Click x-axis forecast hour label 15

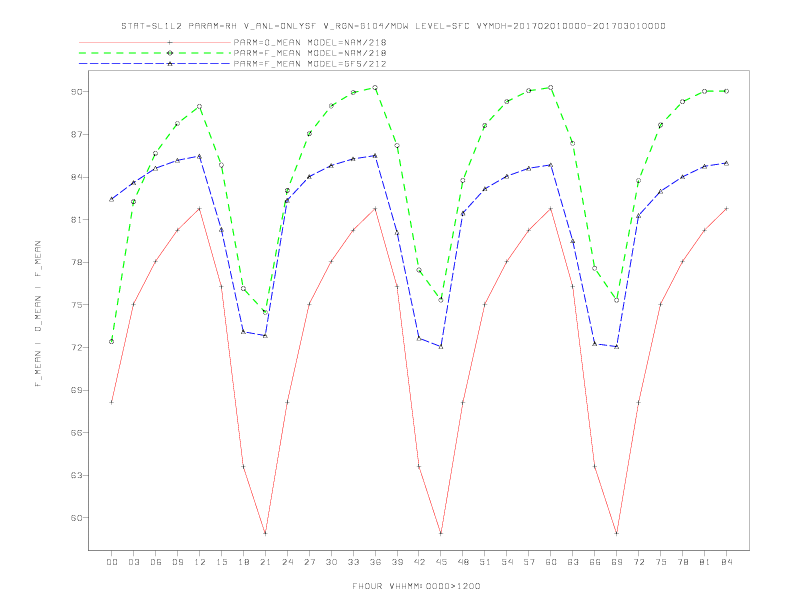221,562
